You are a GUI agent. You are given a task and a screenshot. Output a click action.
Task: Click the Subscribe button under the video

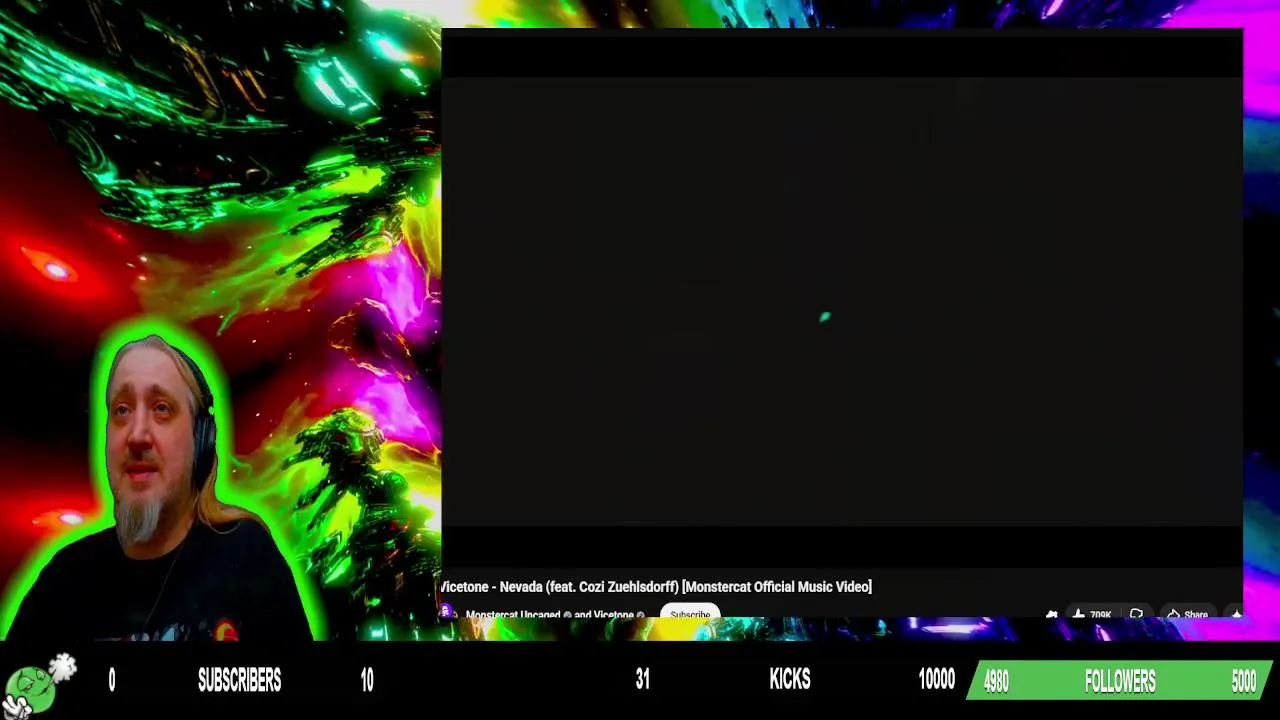coord(690,612)
